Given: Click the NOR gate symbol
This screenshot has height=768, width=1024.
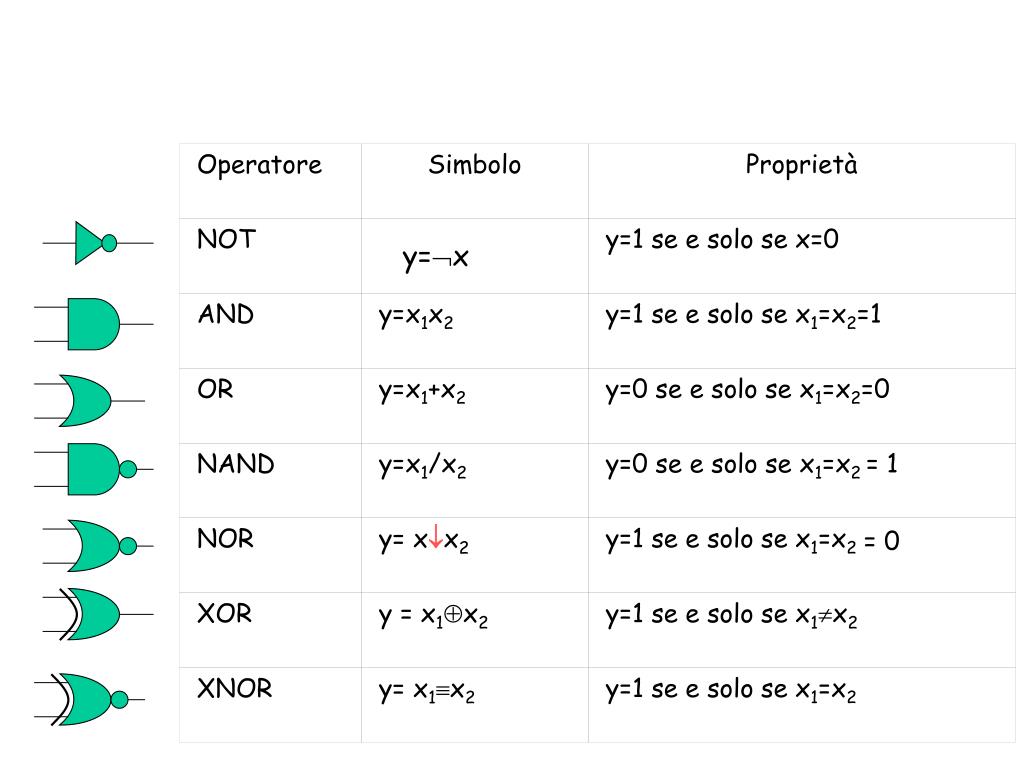Looking at the screenshot, I should (98, 546).
